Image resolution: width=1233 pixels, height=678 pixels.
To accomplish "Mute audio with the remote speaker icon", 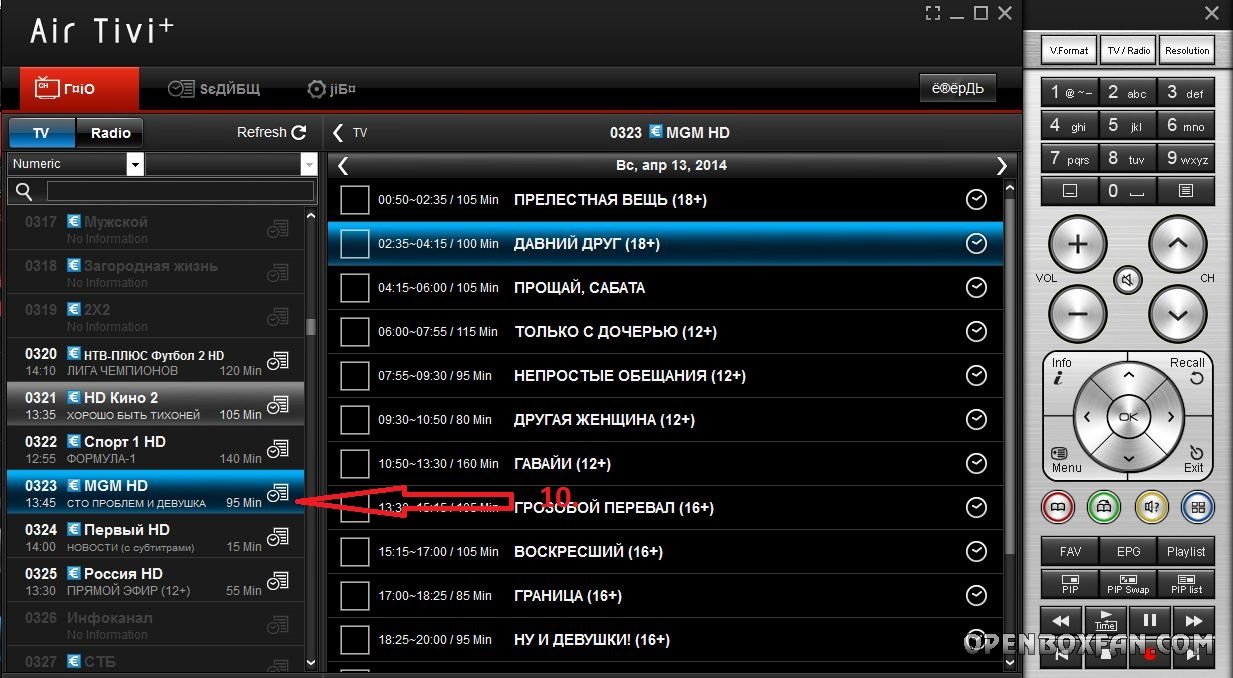I will coord(1128,281).
